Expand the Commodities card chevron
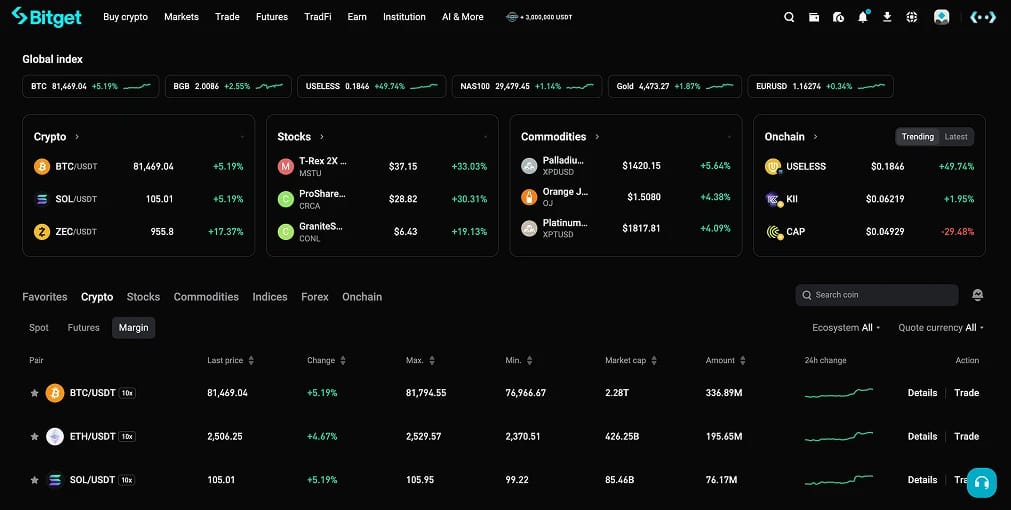1011x510 pixels. coord(597,137)
